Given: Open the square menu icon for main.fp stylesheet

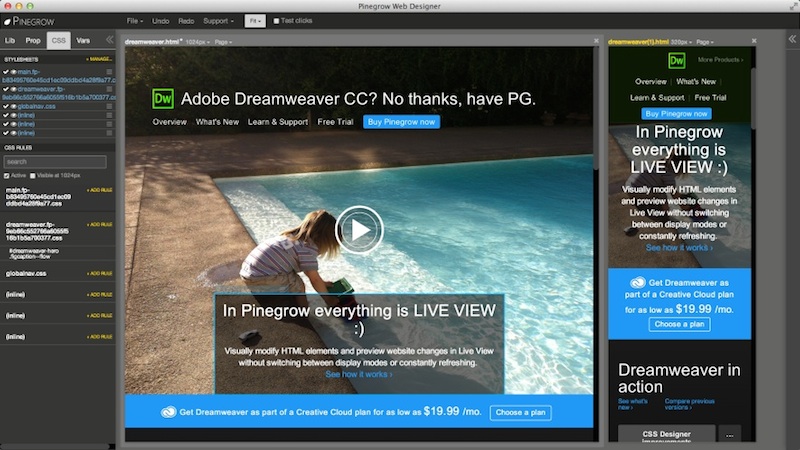Looking at the screenshot, I should [x=109, y=72].
